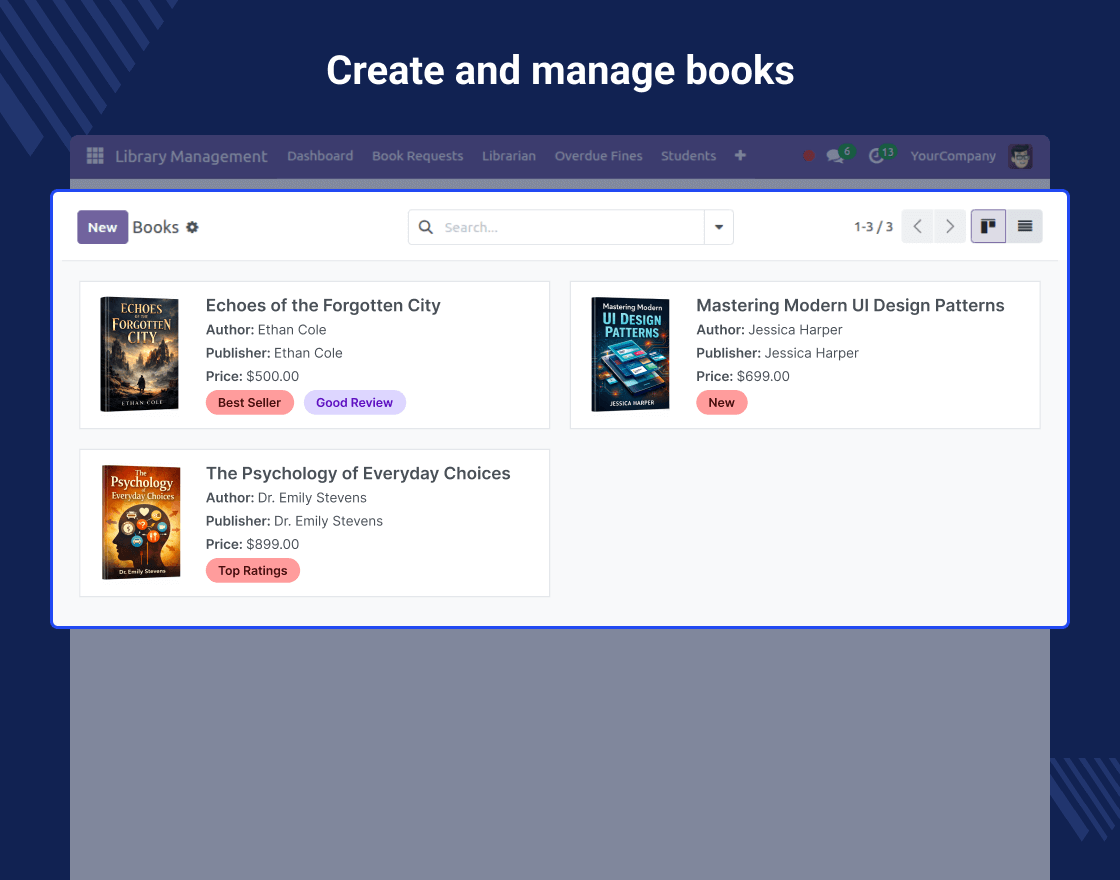Open the user avatar menu

point(1021,156)
